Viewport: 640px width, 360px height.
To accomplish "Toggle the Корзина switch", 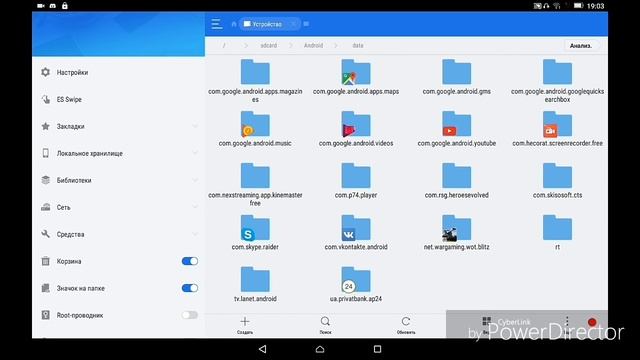I will tap(190, 261).
